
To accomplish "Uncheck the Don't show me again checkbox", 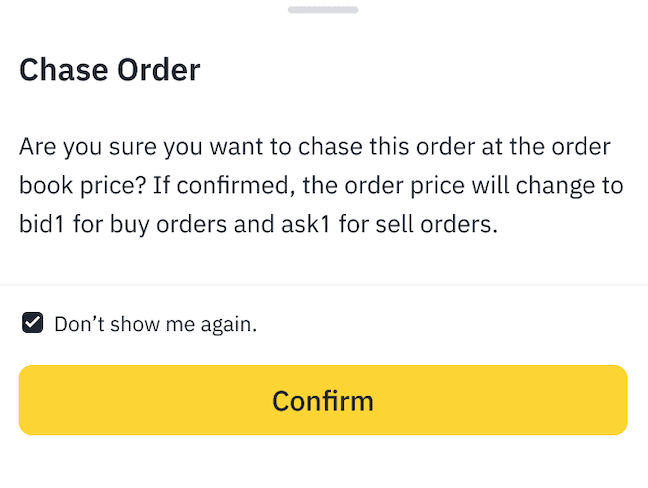I will pyautogui.click(x=33, y=323).
